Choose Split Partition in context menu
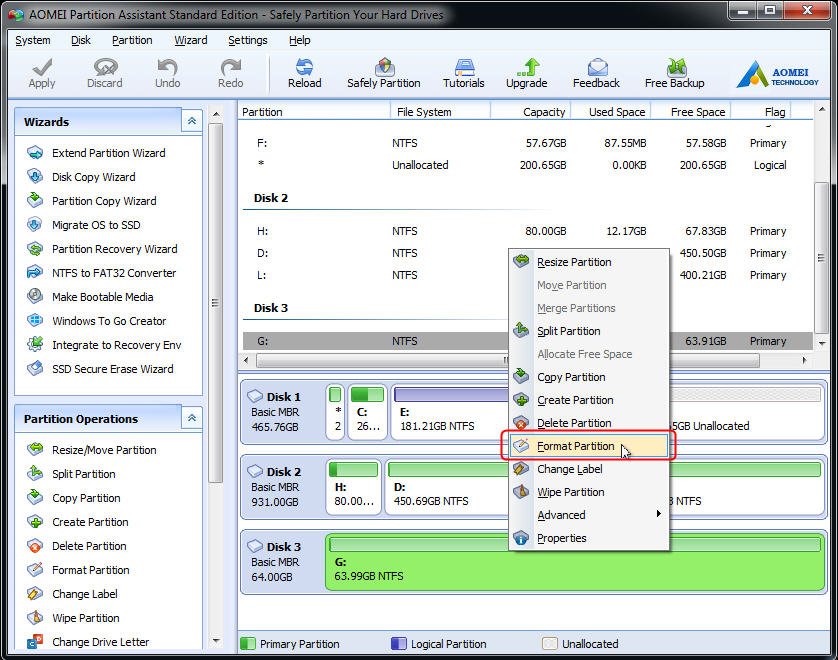Viewport: 838px width, 660px height. coord(589,331)
